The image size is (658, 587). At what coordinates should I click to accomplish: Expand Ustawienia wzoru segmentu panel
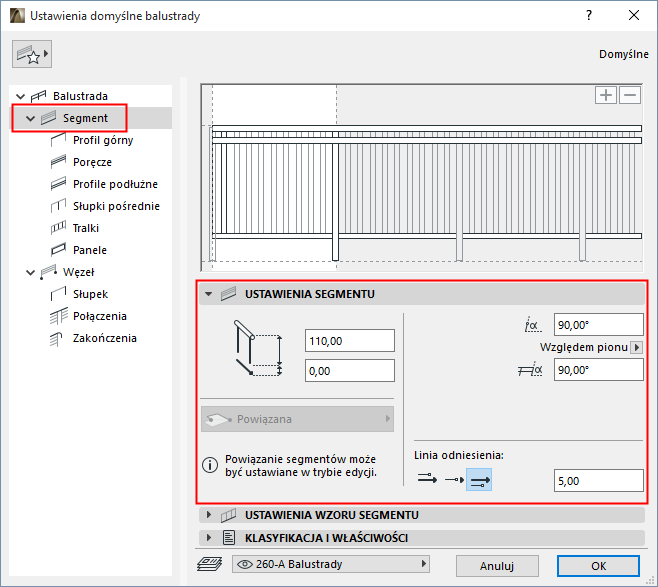point(209,515)
